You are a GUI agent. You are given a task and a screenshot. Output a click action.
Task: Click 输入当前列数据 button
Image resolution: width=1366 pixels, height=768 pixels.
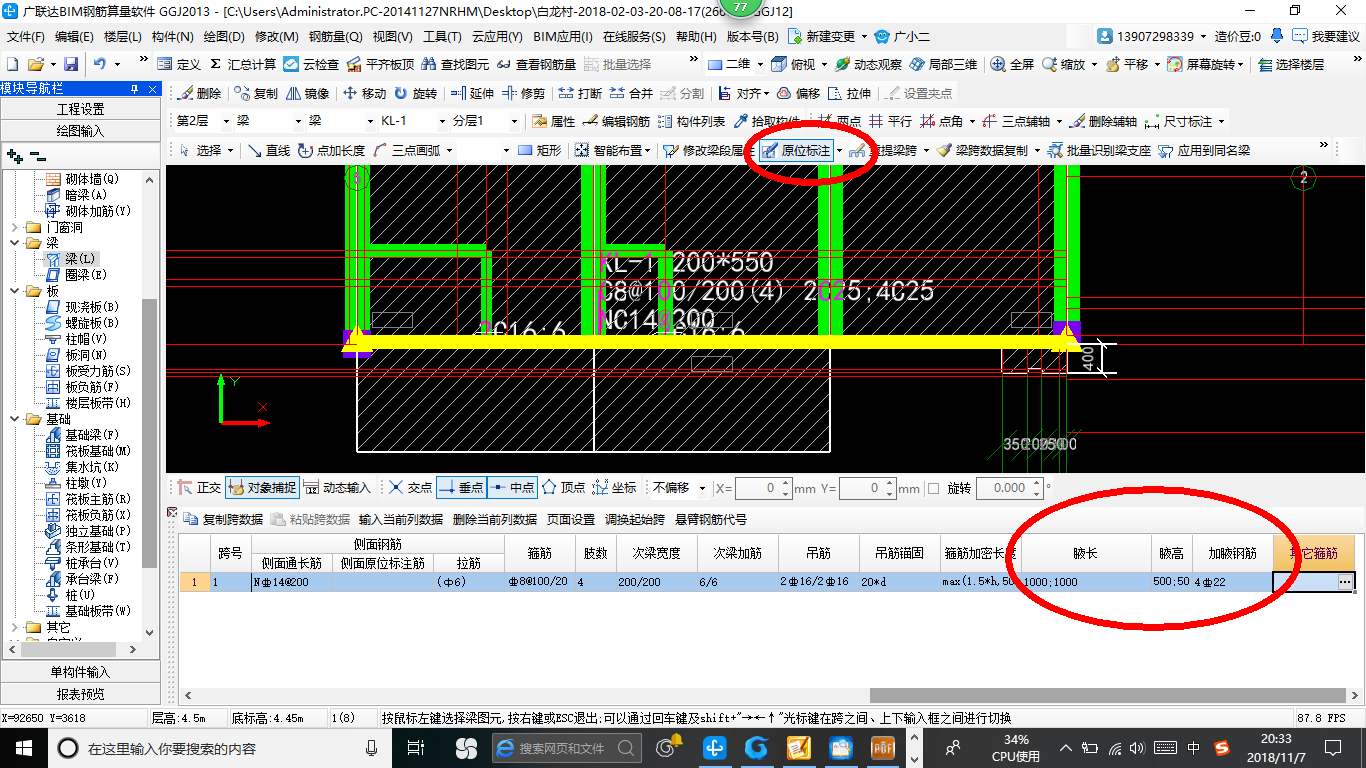point(401,519)
